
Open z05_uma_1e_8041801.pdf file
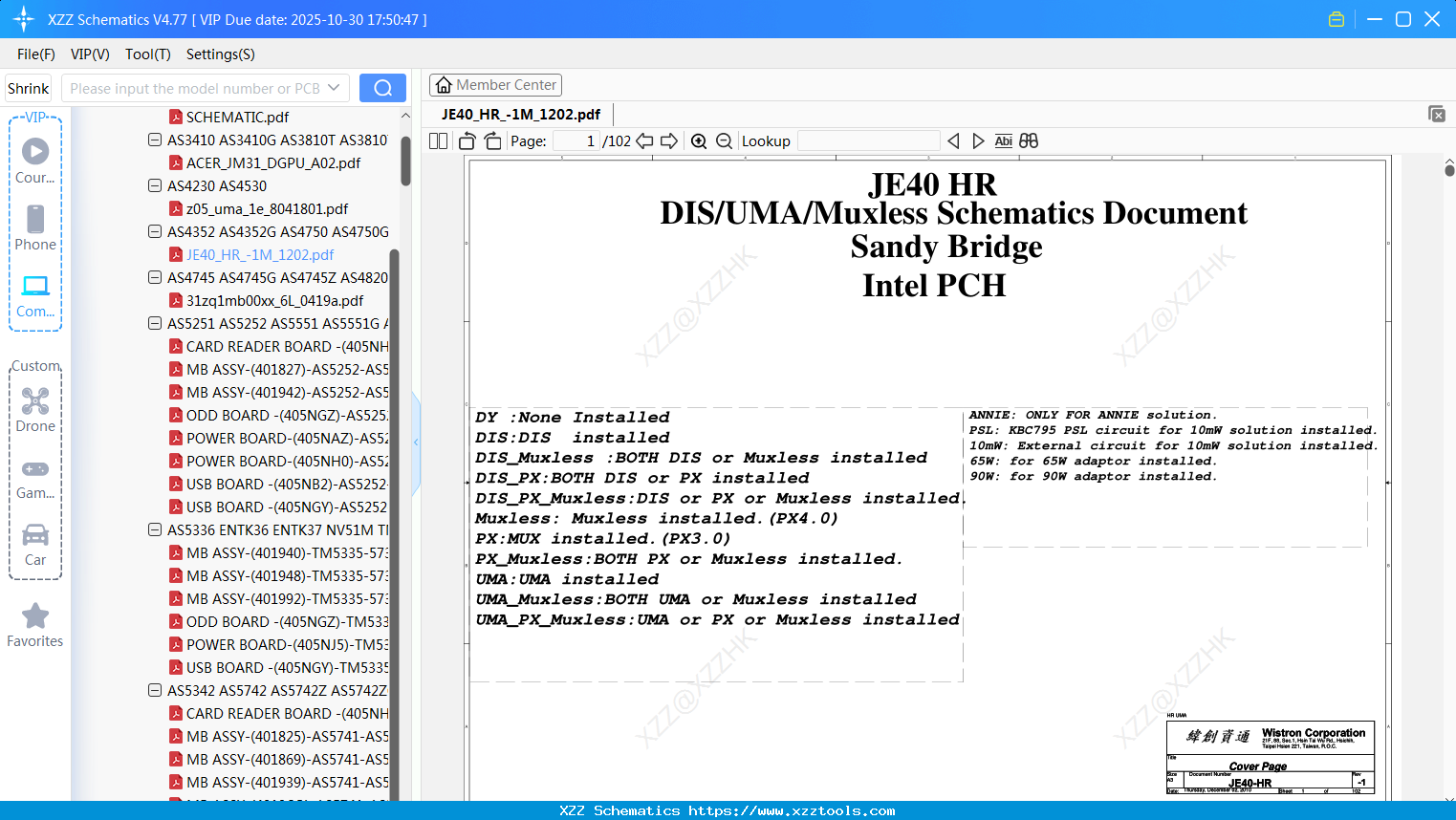[x=267, y=208]
